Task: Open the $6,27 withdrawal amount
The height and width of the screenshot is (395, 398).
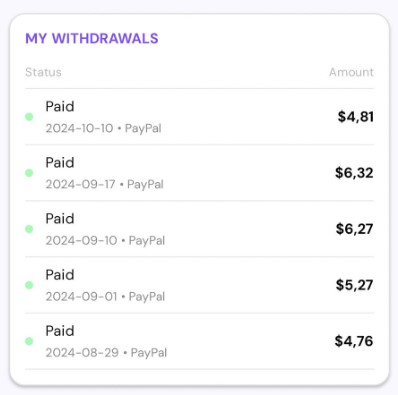Action: tap(354, 229)
